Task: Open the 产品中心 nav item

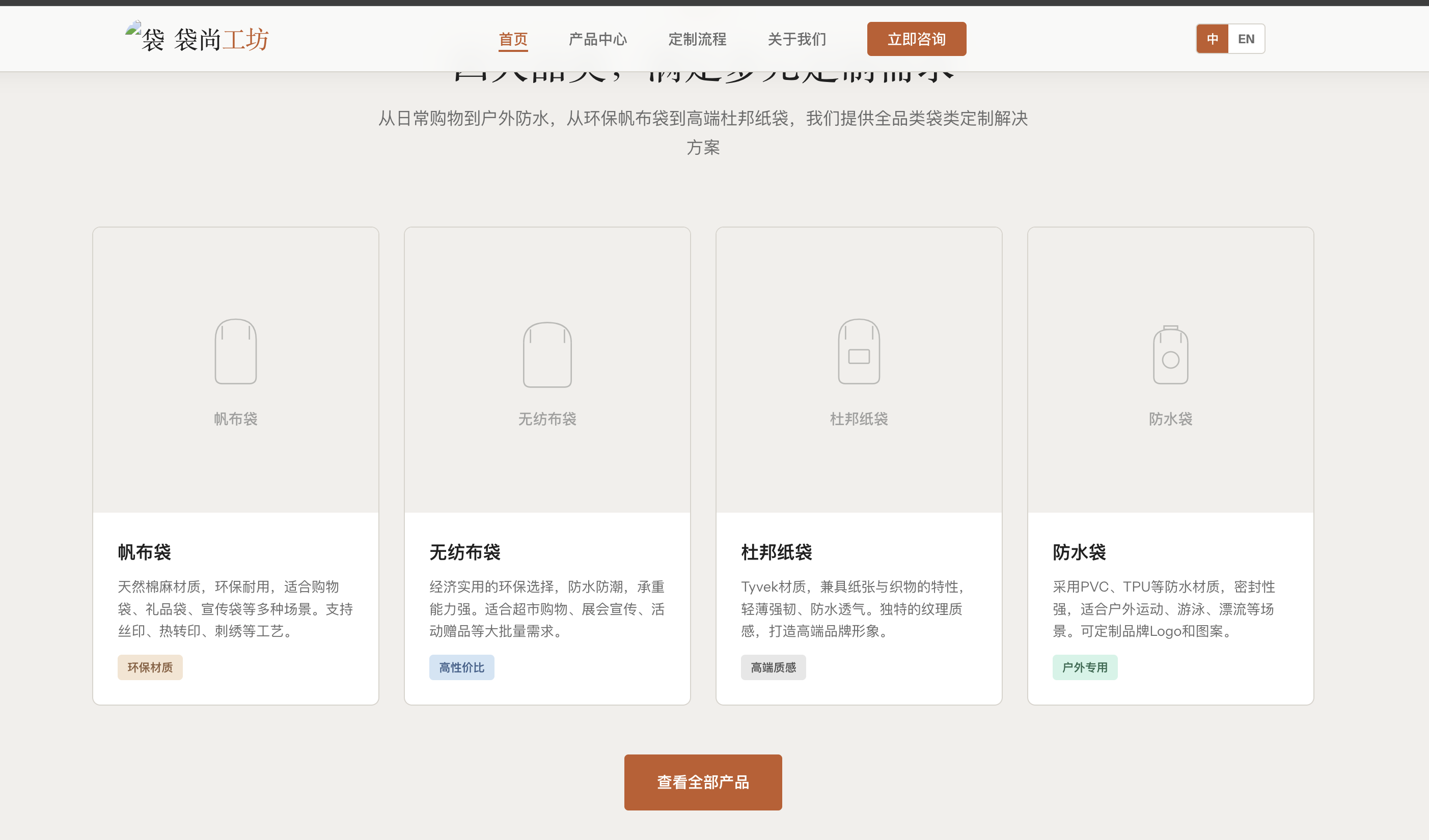Action: (598, 39)
